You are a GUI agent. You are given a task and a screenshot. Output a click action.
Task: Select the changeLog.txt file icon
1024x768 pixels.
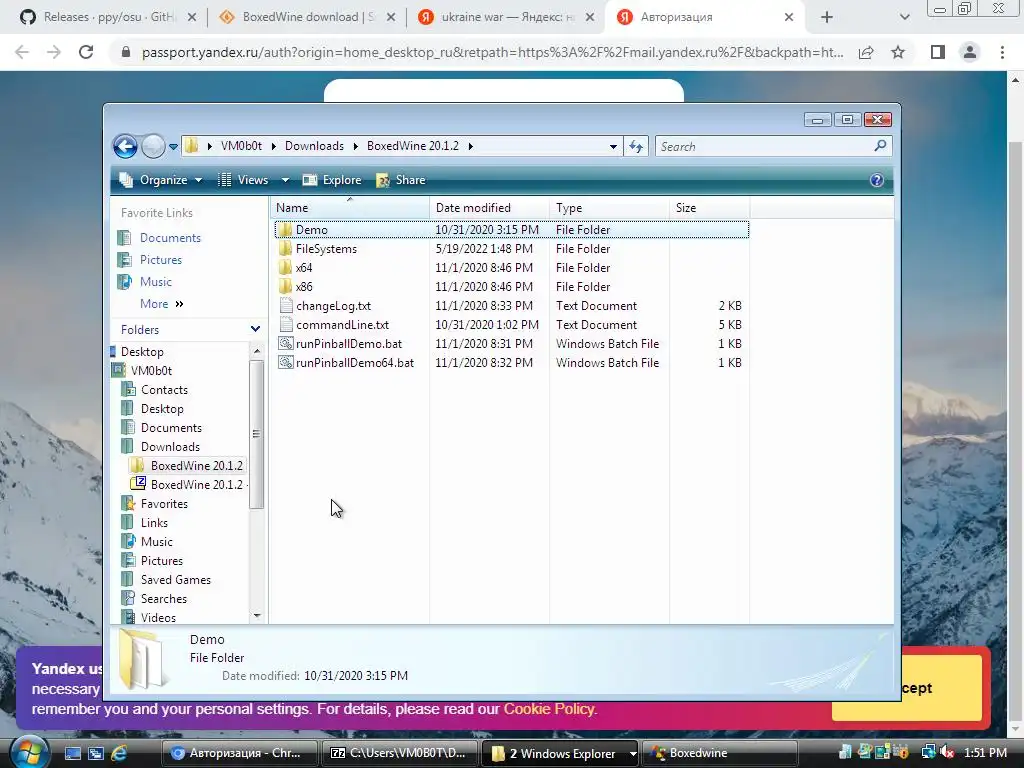pos(285,306)
